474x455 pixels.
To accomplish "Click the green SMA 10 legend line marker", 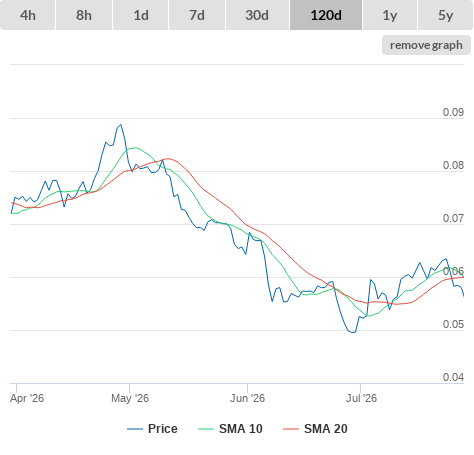I will coord(206,429).
